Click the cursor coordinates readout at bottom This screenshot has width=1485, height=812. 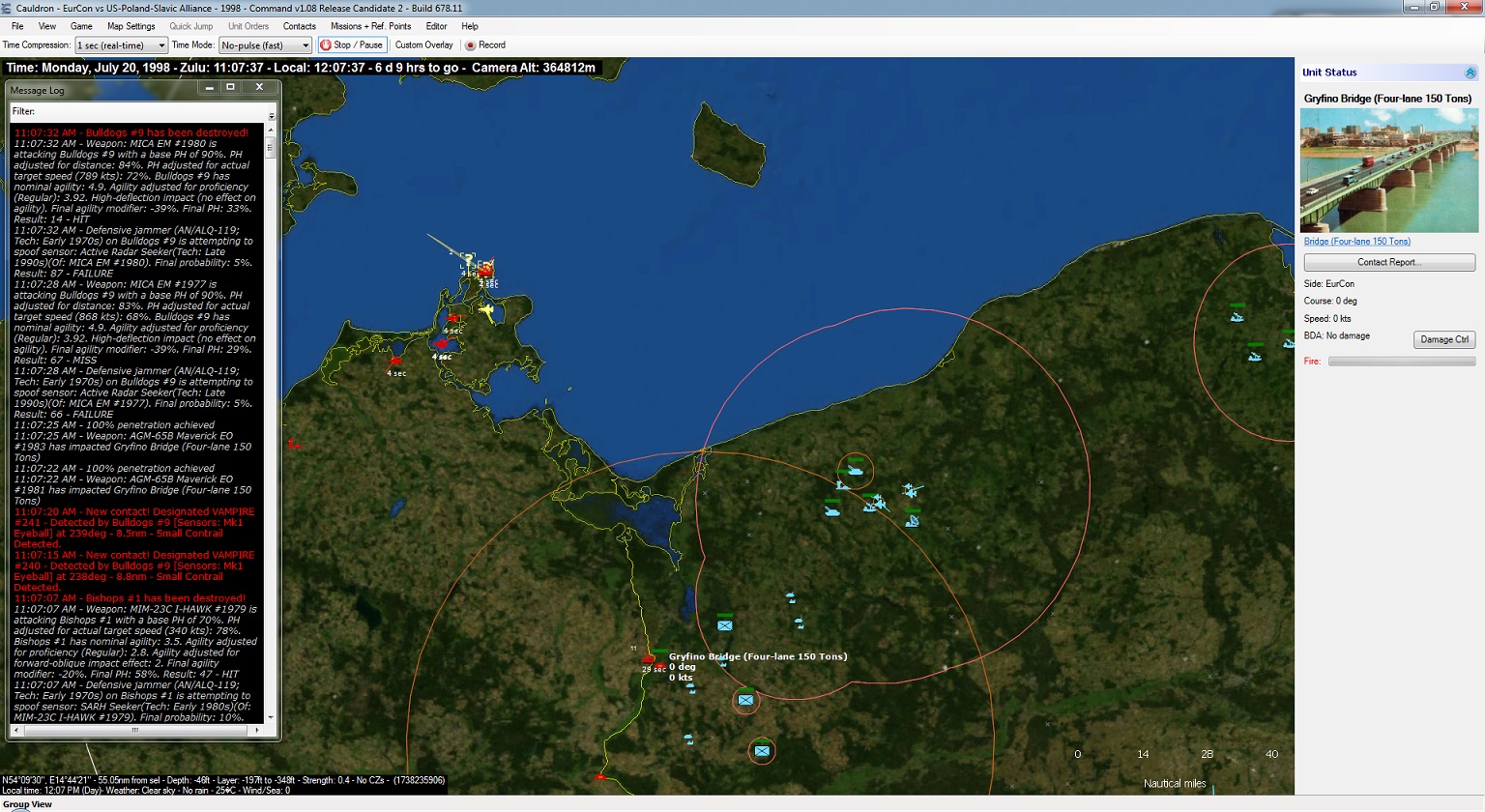tap(224, 780)
